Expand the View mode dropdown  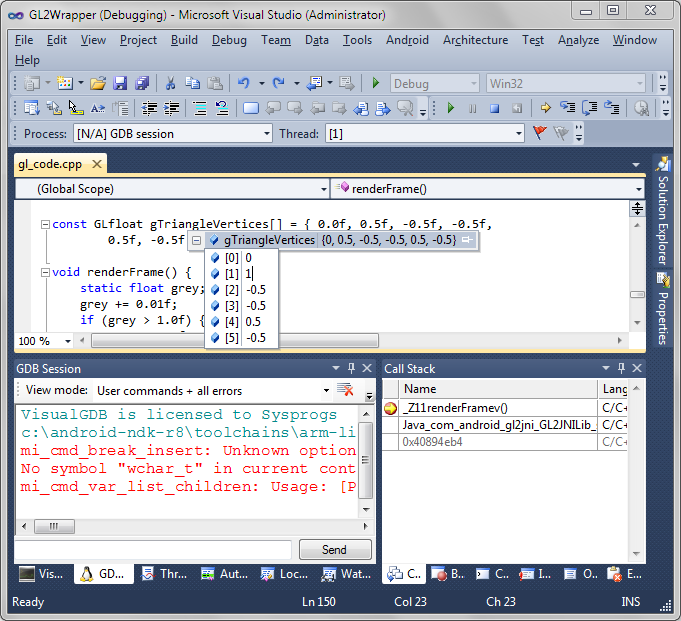[326, 390]
